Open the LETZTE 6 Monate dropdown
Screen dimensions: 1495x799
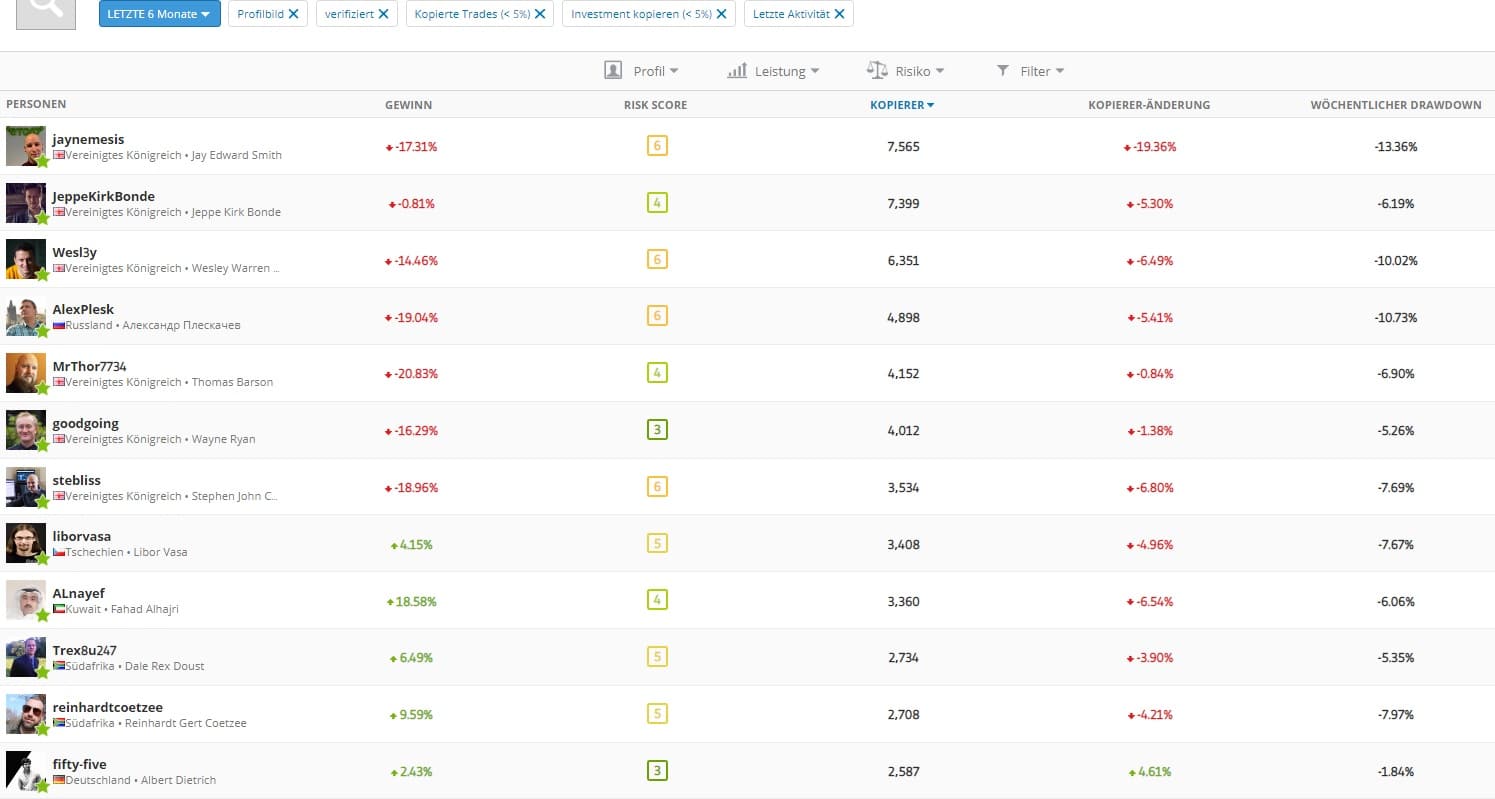(159, 14)
